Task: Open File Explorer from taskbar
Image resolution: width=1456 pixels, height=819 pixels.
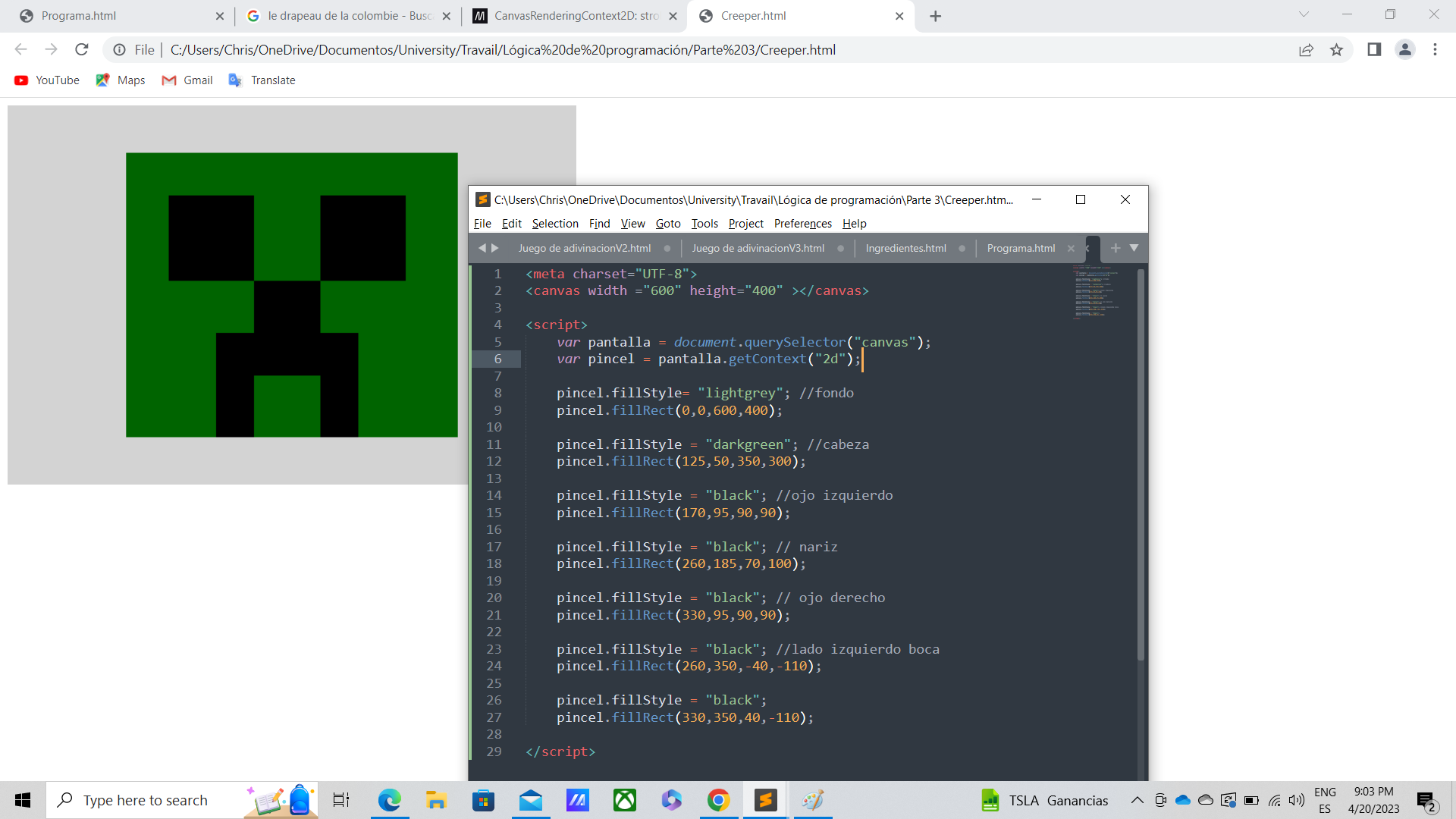Action: point(436,800)
